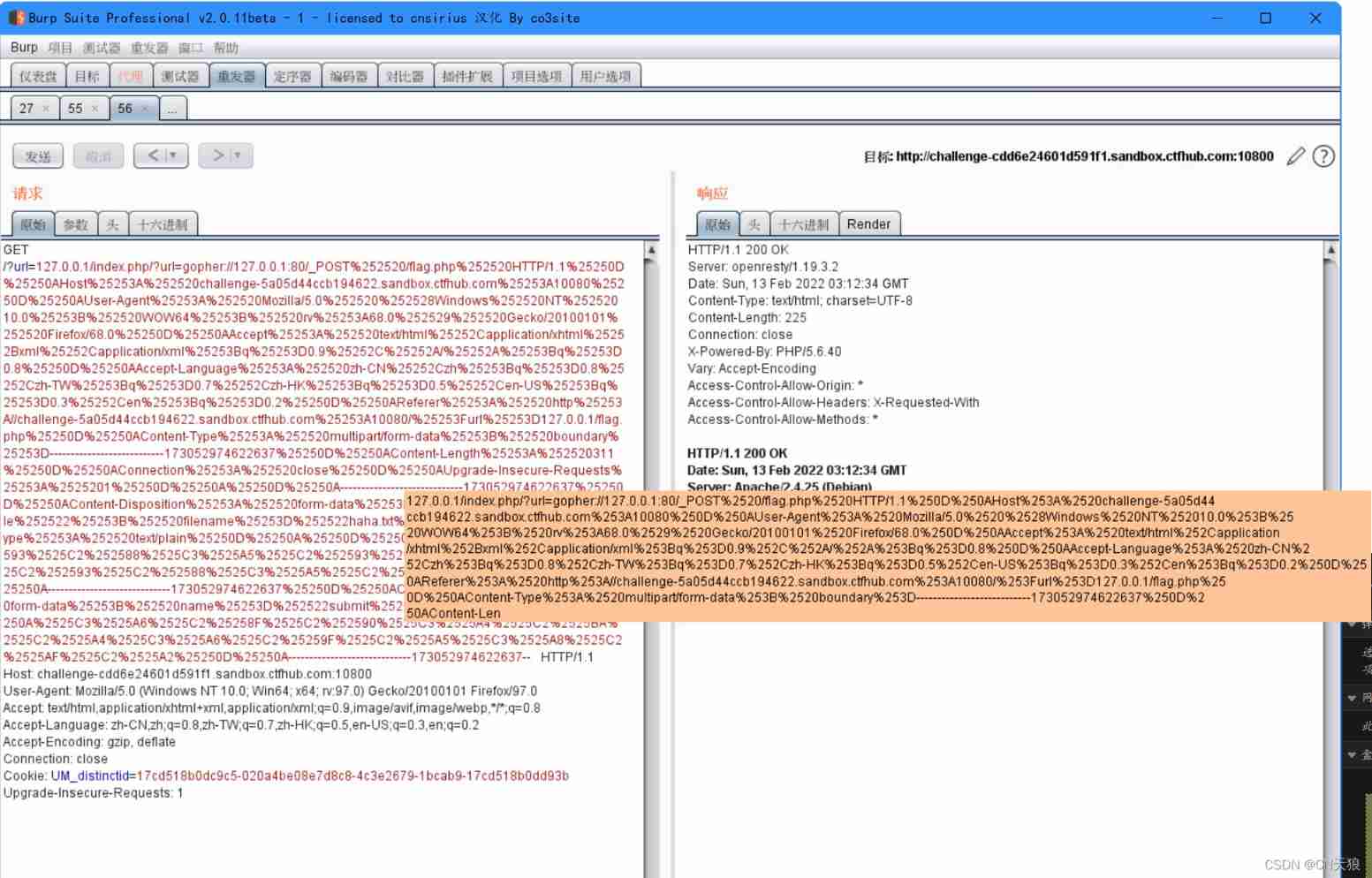Open the 窗口 menu

(x=191, y=48)
